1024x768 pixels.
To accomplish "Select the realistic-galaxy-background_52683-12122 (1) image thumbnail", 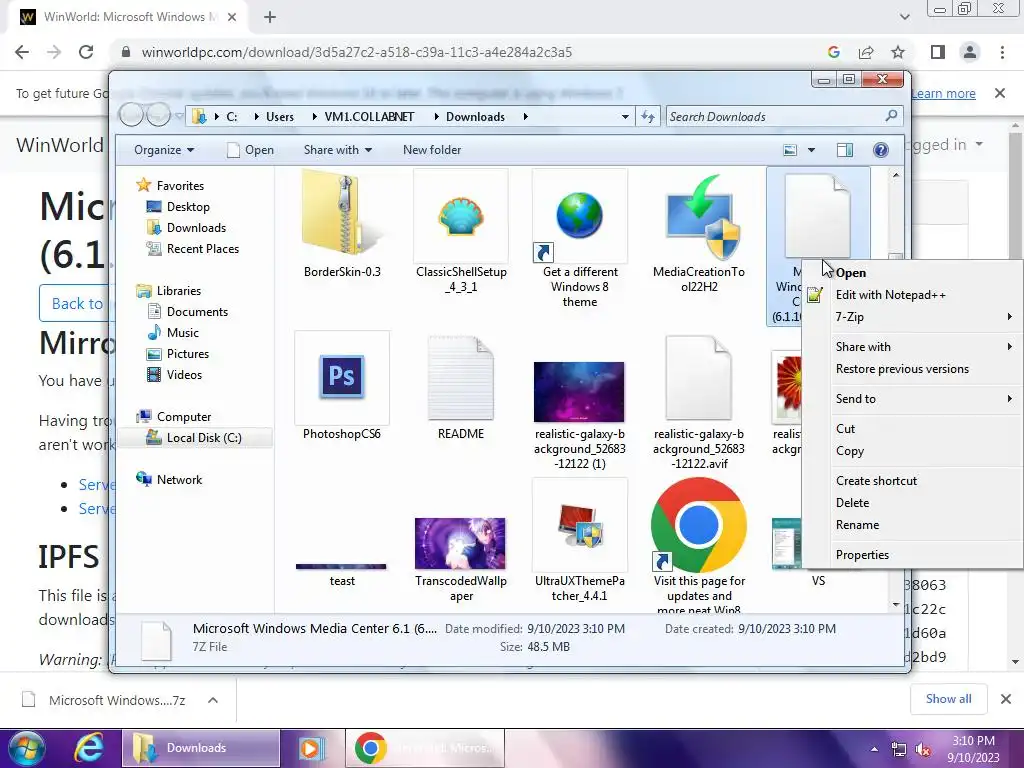I will tap(579, 392).
